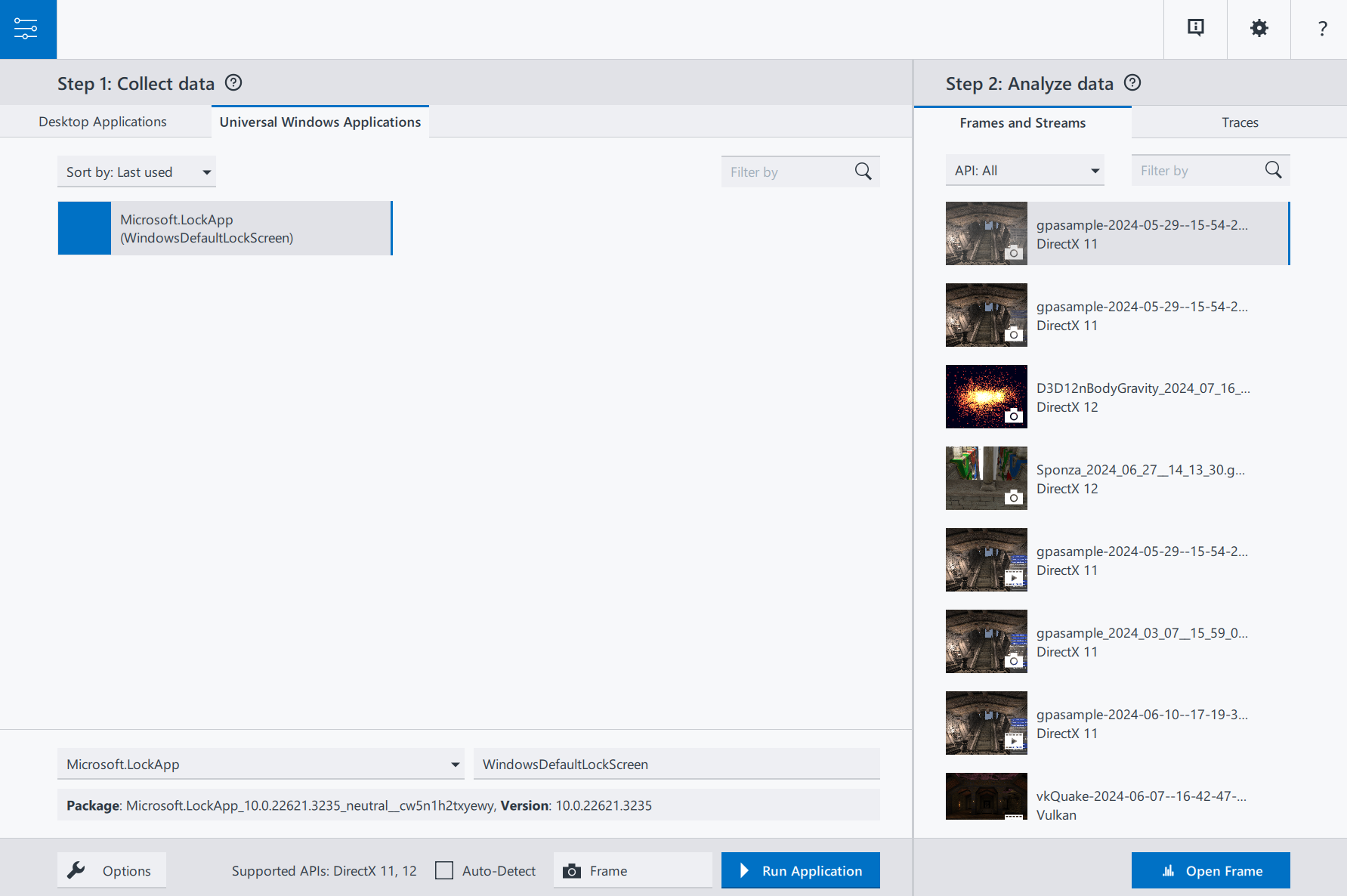1347x896 pixels.
Task: Click the Package version info line
Action: (x=469, y=805)
